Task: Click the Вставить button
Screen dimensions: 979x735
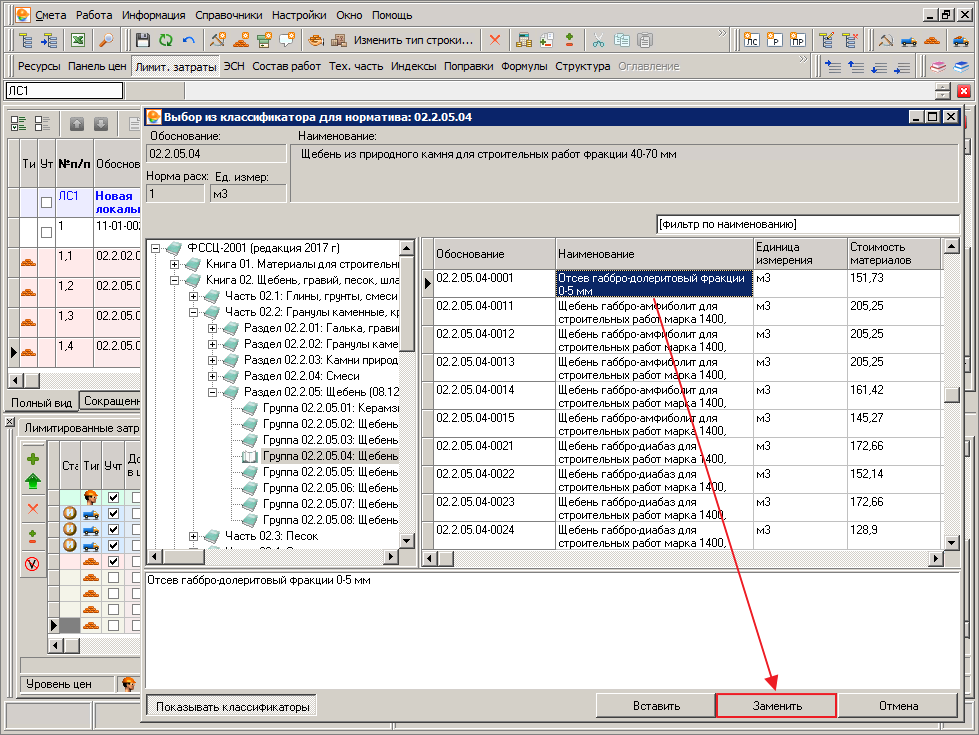Action: (656, 706)
